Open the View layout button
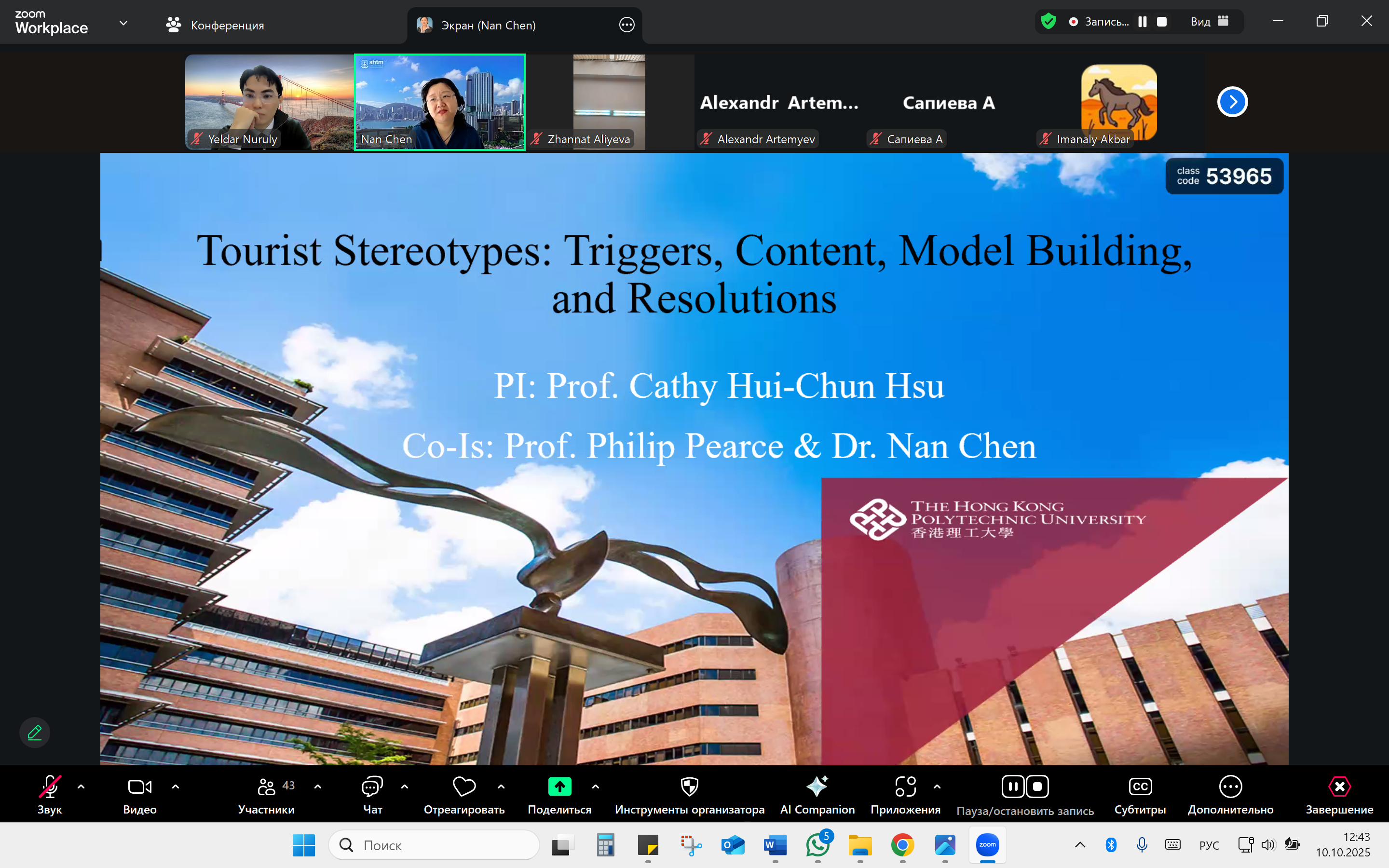 (1209, 22)
